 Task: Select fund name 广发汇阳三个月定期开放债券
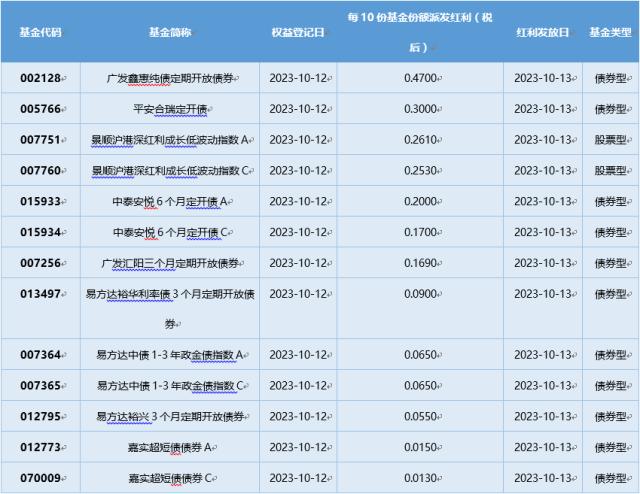pos(170,263)
